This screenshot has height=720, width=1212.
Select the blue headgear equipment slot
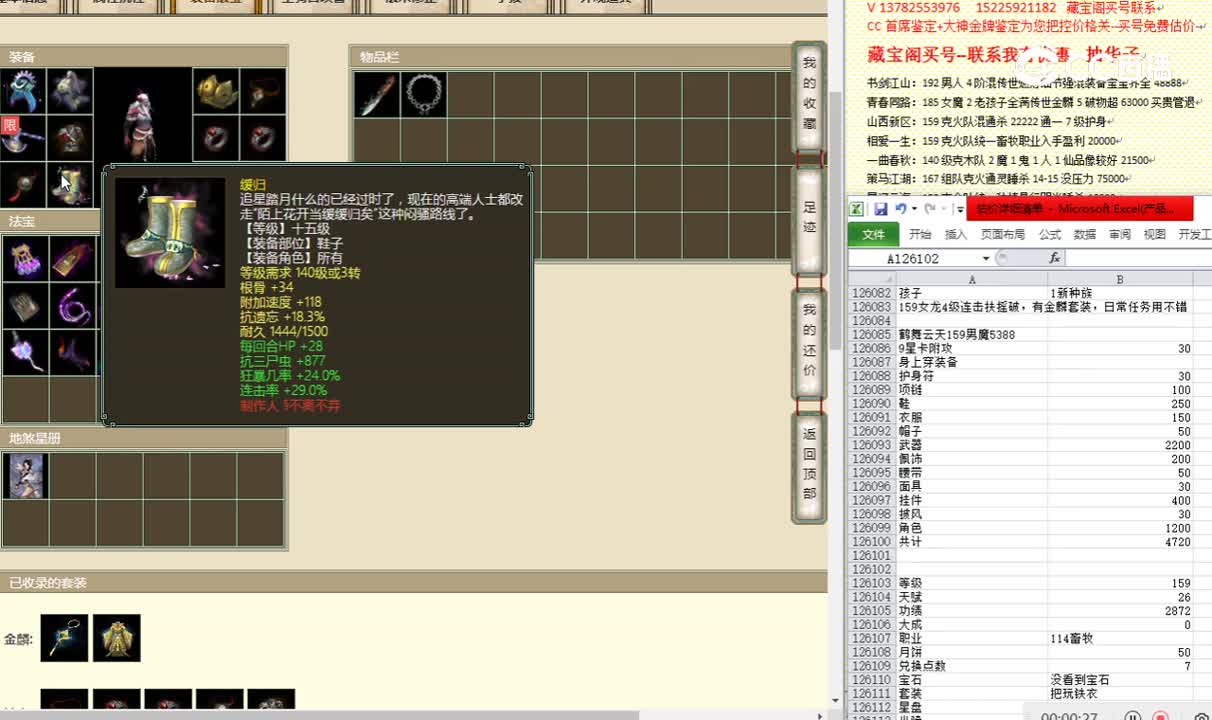23,91
